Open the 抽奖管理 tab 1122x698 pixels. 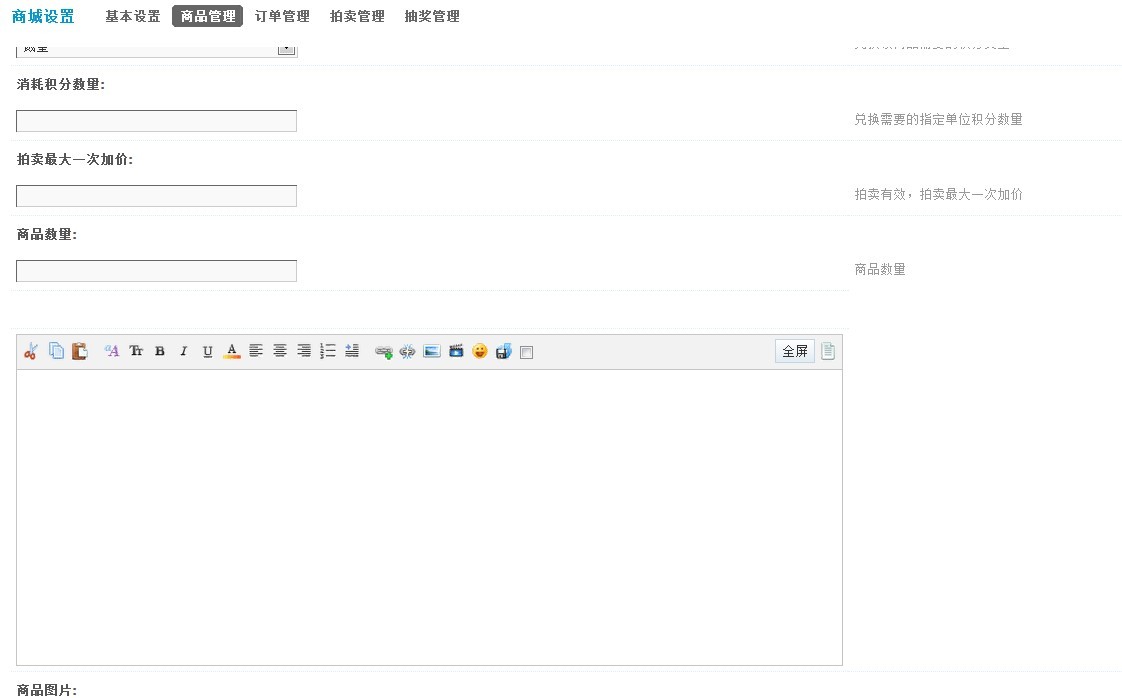tap(431, 16)
